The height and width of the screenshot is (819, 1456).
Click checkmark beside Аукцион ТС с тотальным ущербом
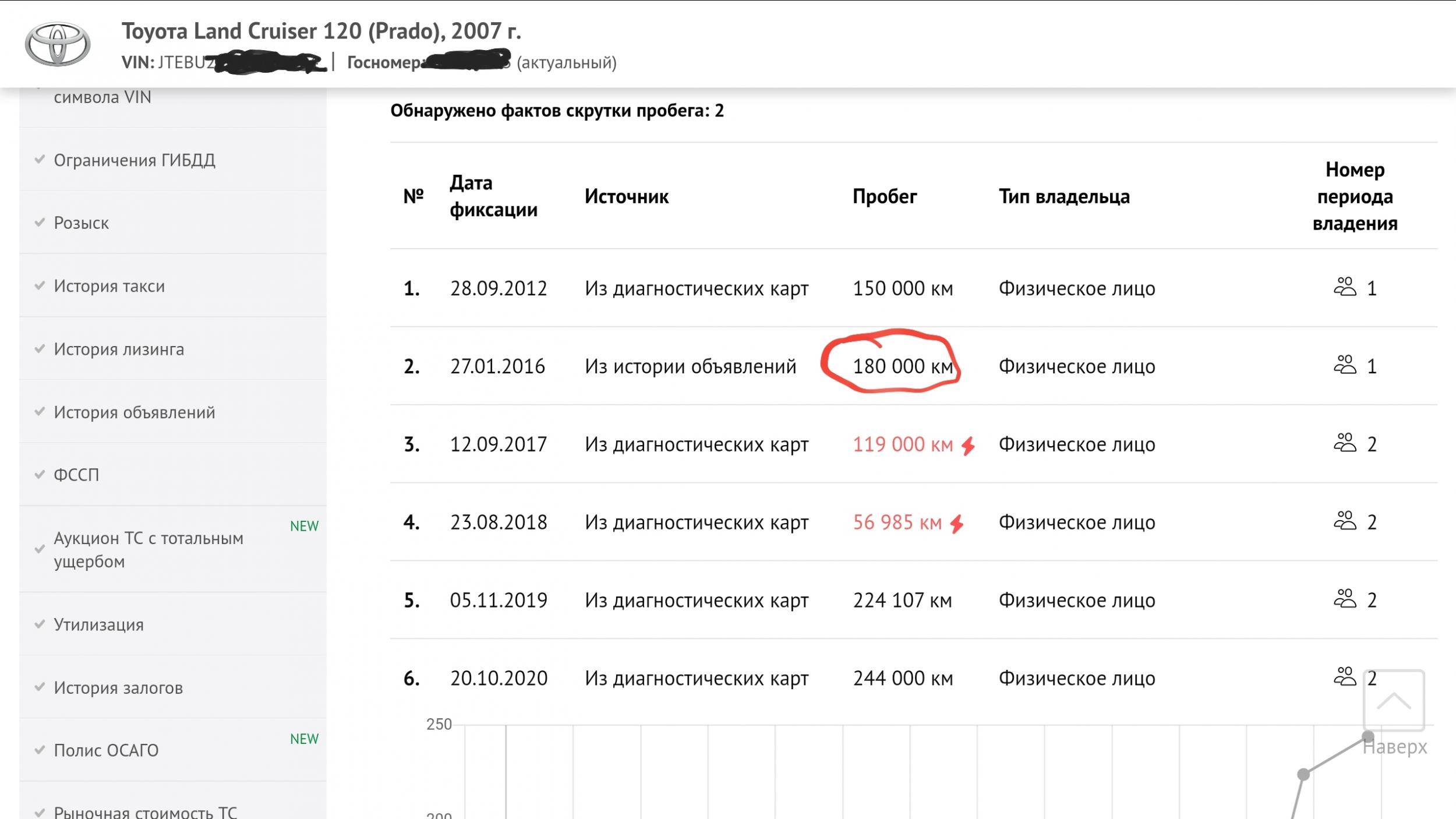40,549
